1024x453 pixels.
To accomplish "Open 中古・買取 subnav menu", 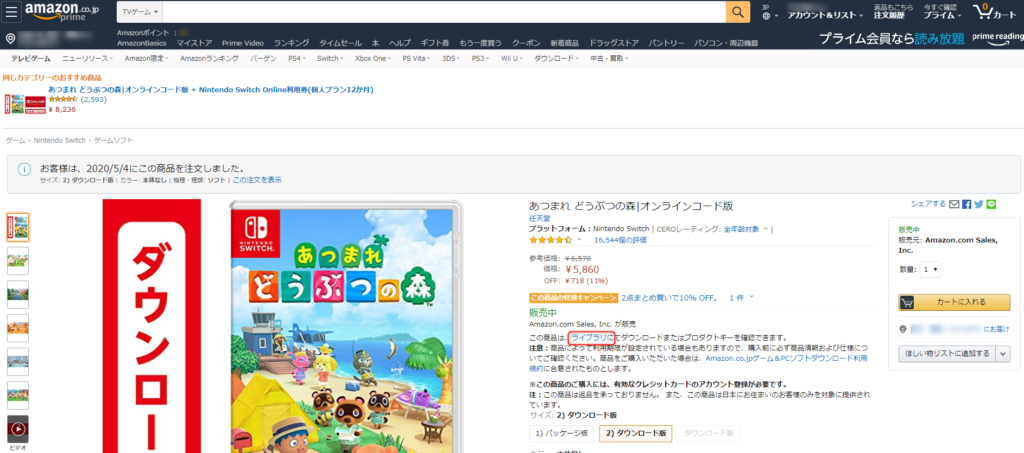I will click(x=609, y=58).
